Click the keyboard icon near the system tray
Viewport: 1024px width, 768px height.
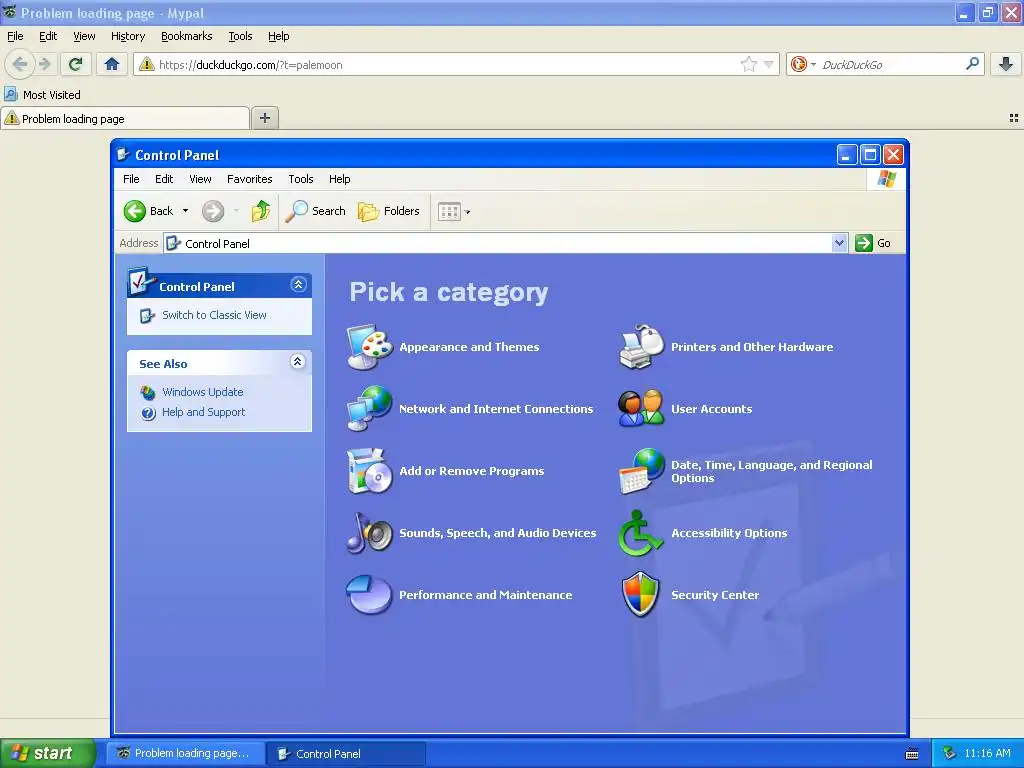(912, 754)
